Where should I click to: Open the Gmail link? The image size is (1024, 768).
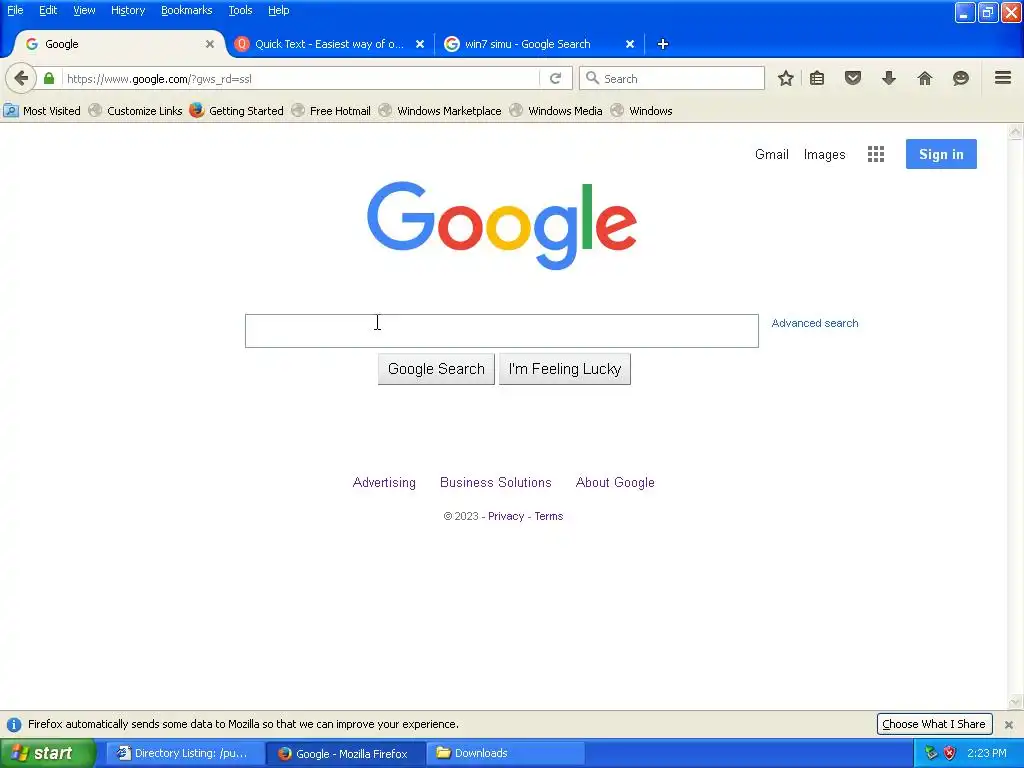772,155
